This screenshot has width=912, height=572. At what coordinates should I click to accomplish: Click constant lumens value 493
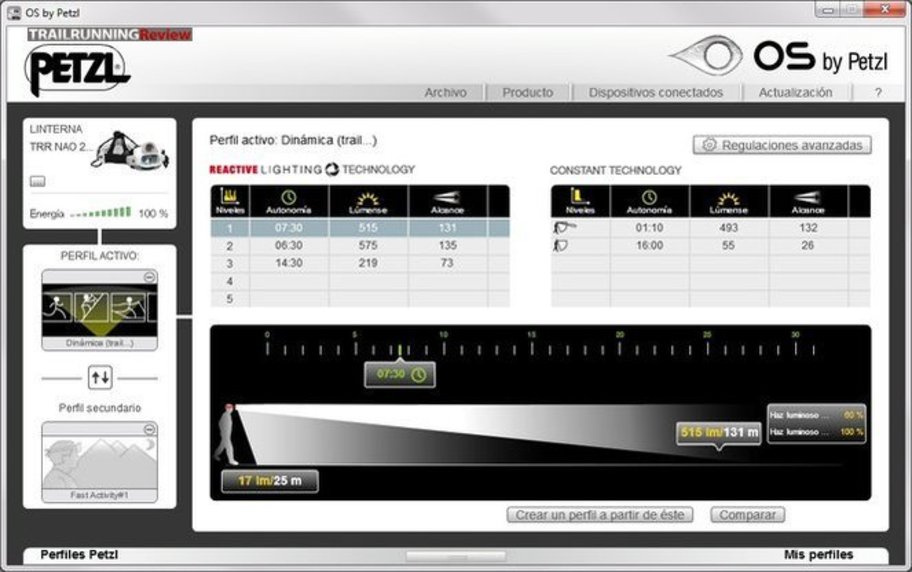[x=728, y=228]
